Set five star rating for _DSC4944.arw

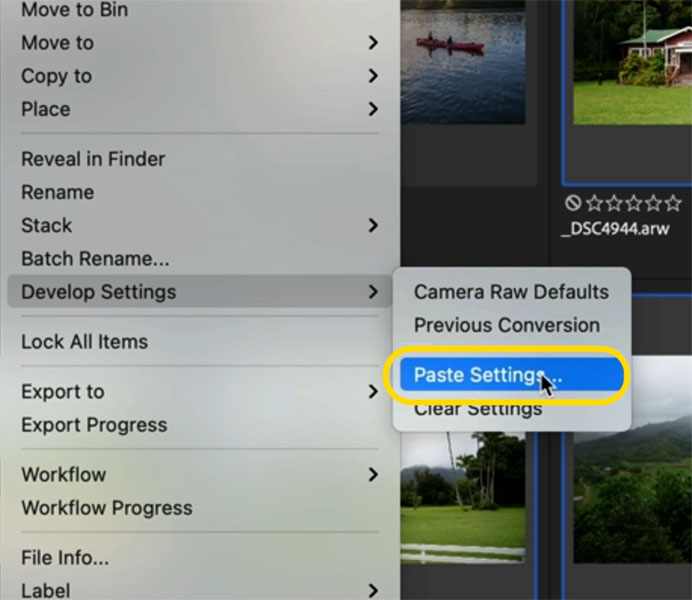click(x=673, y=203)
